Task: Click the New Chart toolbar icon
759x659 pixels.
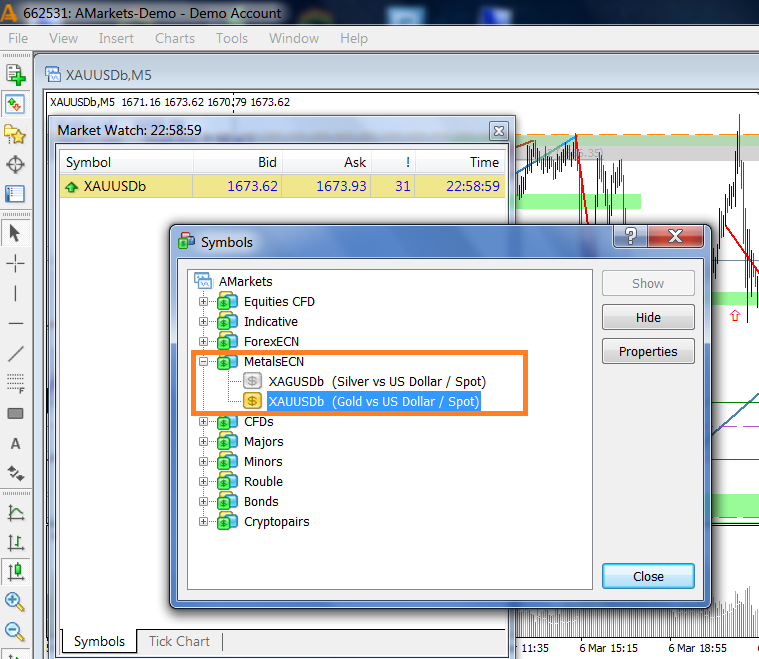Action: tap(15, 75)
